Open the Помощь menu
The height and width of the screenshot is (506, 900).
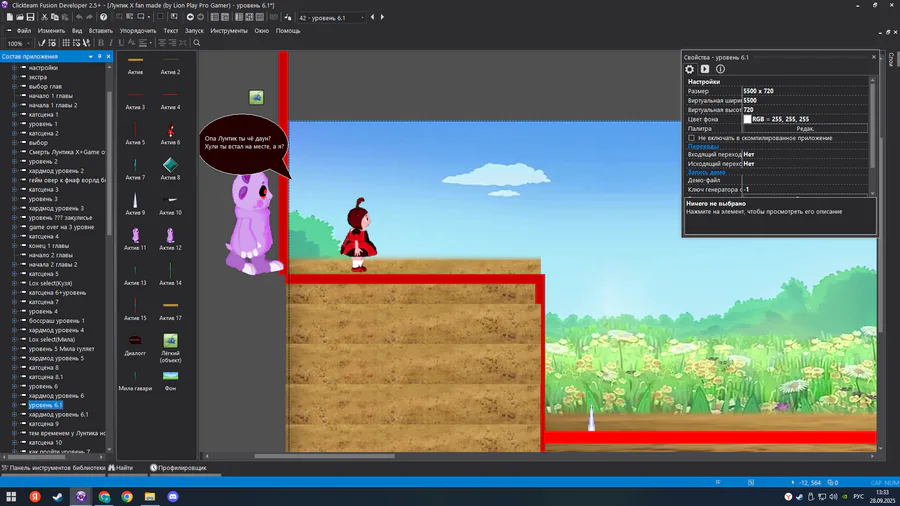click(x=288, y=31)
